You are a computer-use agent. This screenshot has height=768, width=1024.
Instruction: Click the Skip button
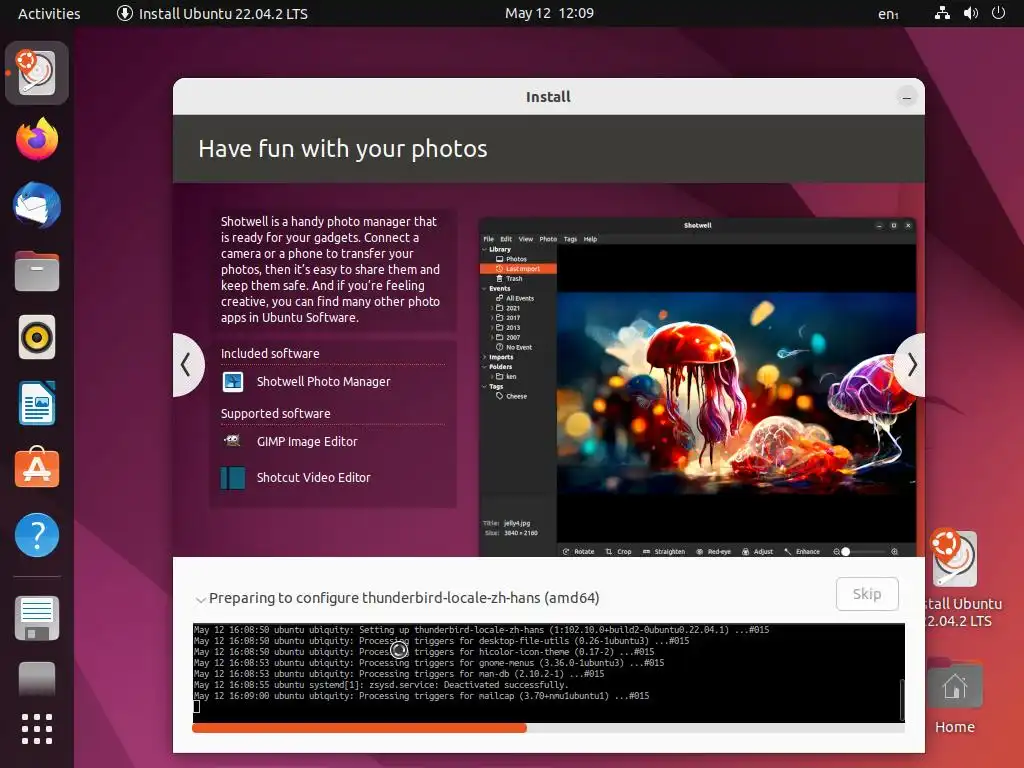867,594
